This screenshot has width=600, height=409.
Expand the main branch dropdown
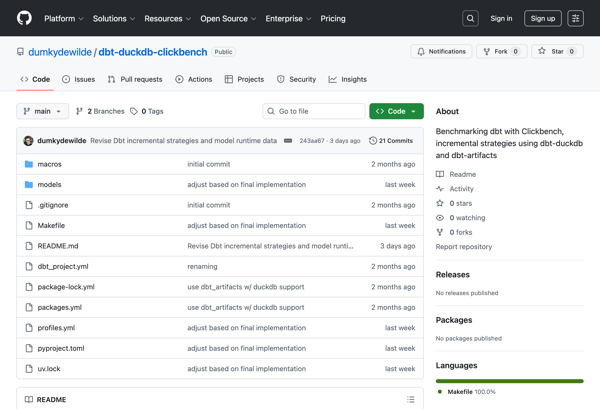[x=43, y=111]
